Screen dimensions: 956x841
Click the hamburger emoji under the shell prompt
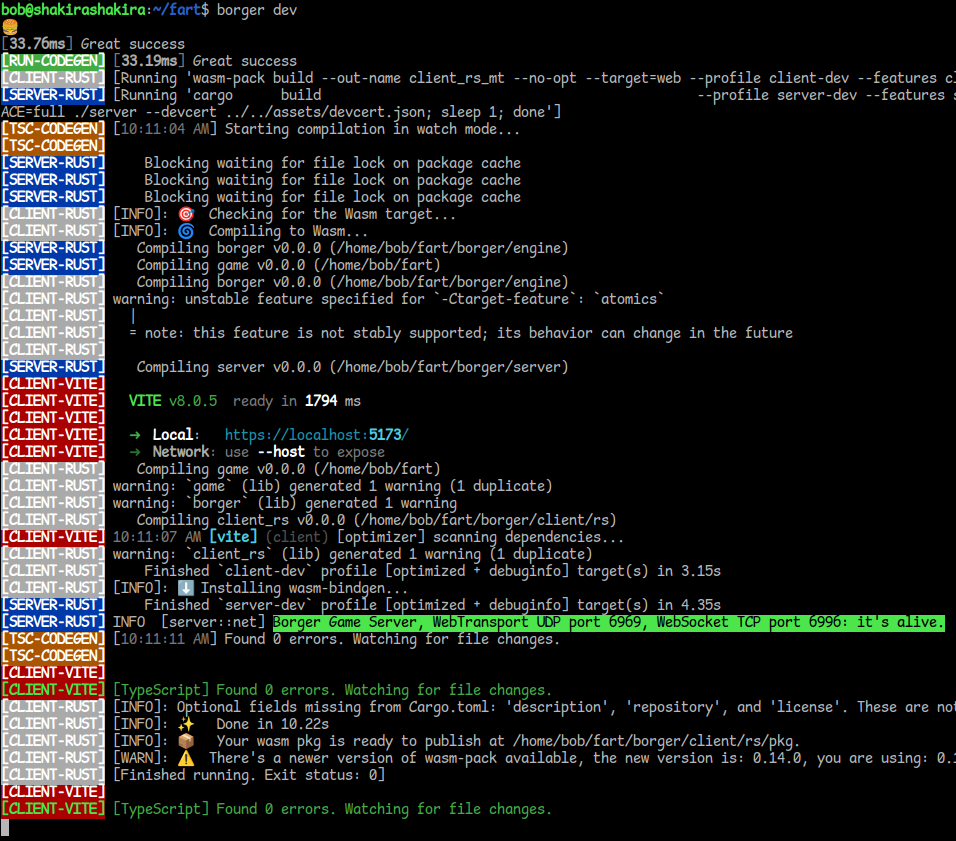click(x=9, y=27)
